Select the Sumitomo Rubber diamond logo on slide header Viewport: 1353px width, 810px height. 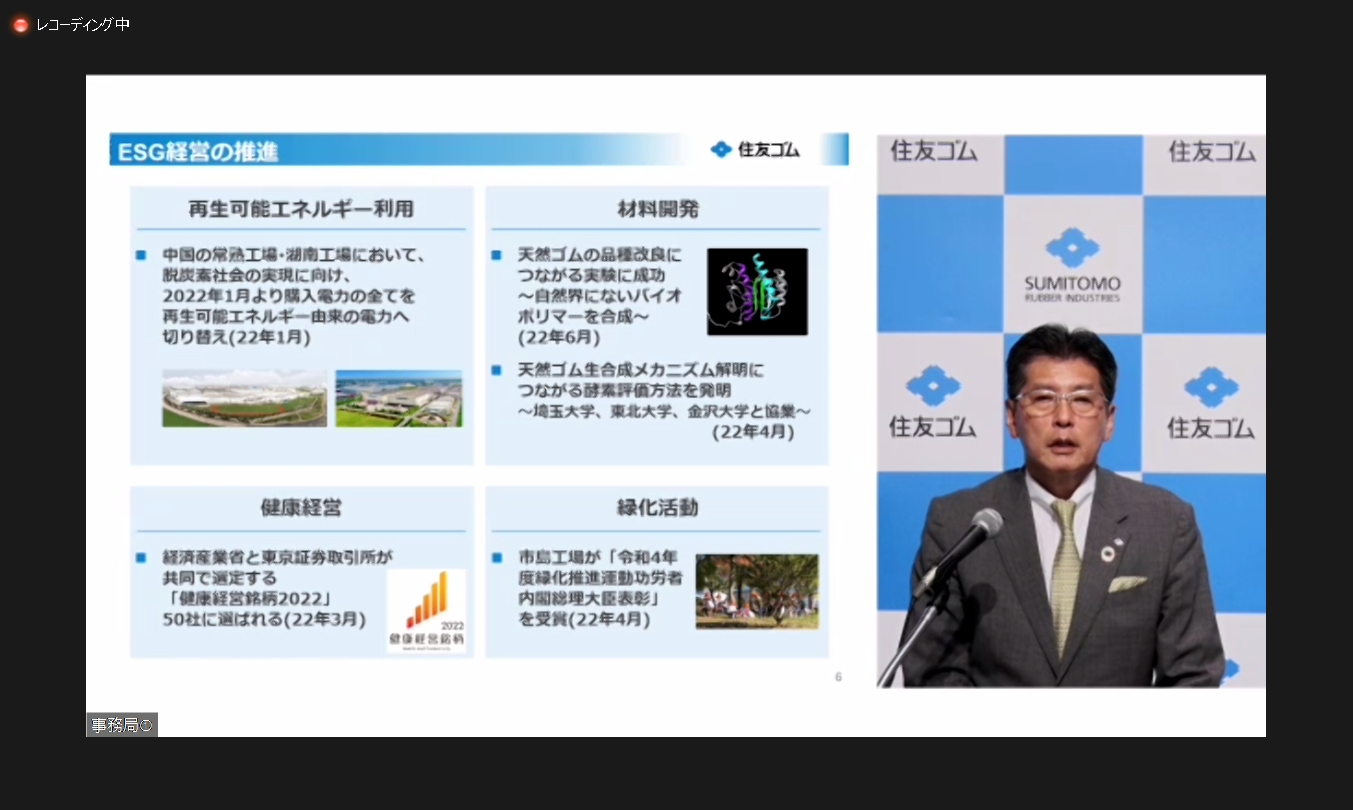(x=721, y=148)
